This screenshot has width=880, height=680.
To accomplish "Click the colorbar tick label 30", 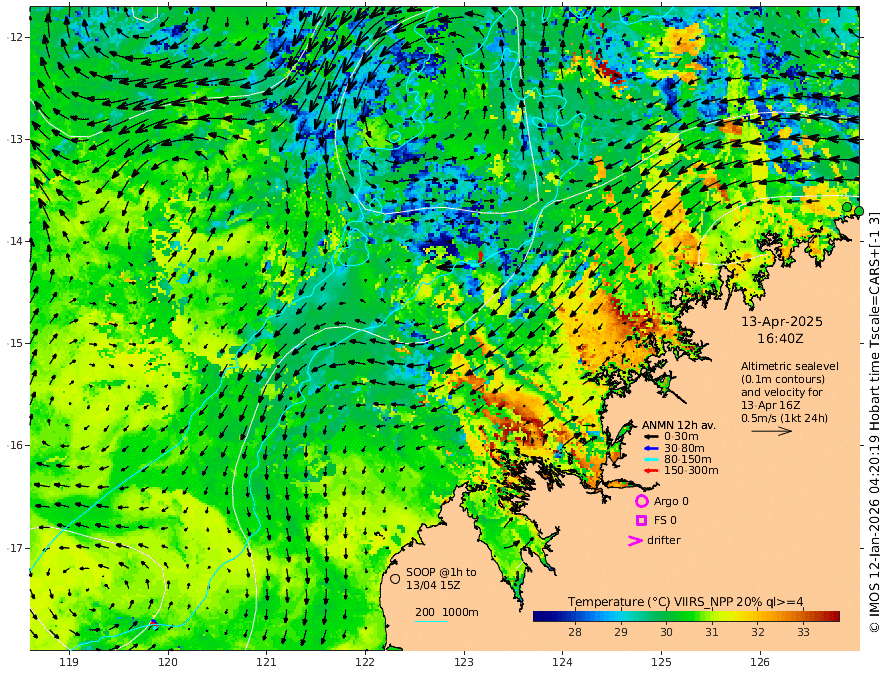I will coord(666,632).
